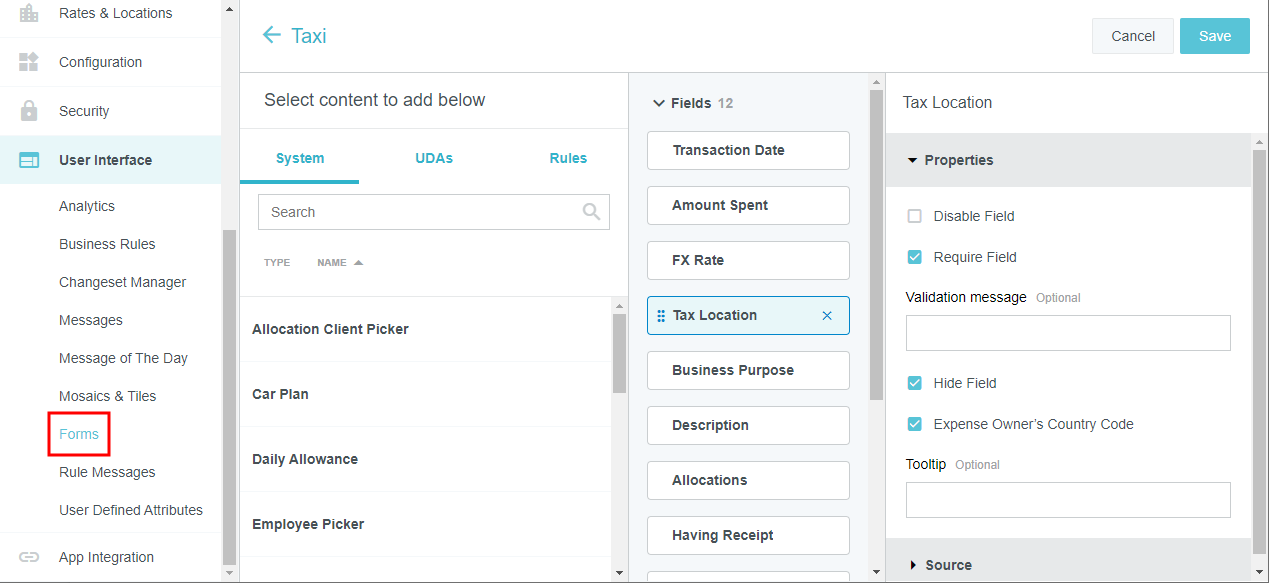Collapse the Fields list chevron
The width and height of the screenshot is (1269, 583).
click(658, 103)
